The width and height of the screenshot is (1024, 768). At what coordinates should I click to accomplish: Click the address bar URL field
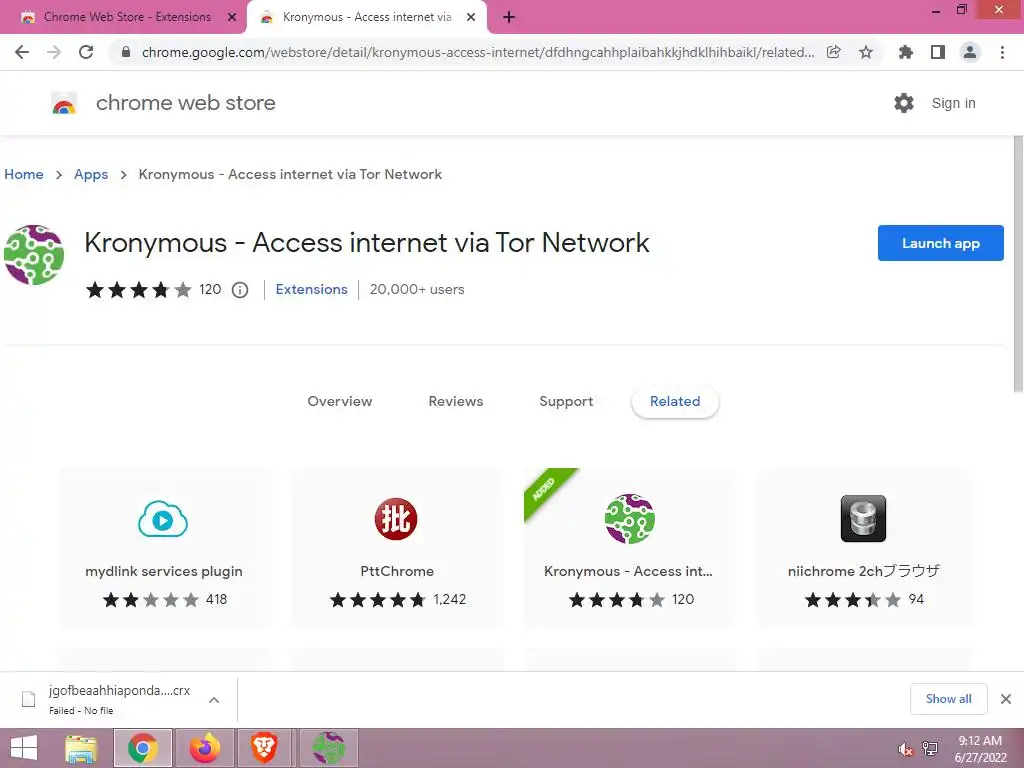click(477, 52)
